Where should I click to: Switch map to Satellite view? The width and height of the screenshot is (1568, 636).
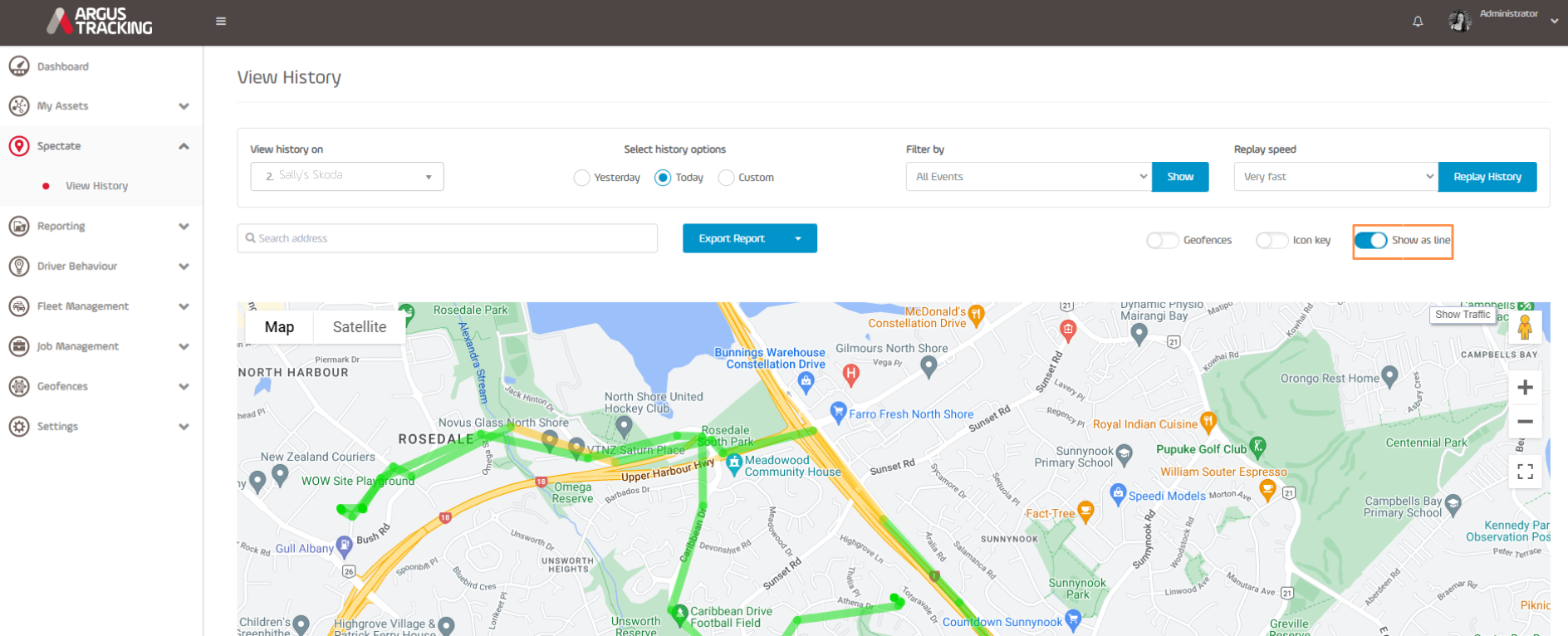(360, 327)
